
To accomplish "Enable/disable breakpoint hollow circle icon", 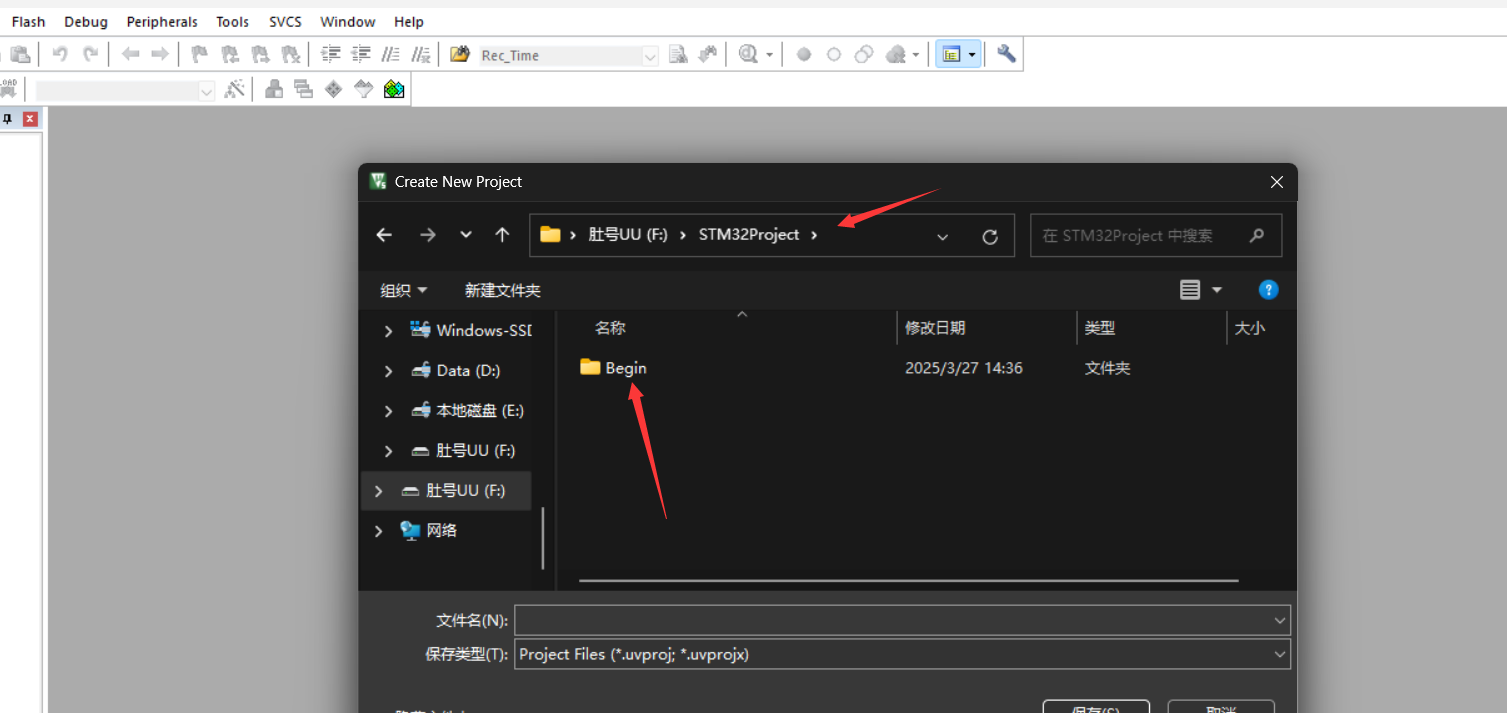I will (x=834, y=54).
